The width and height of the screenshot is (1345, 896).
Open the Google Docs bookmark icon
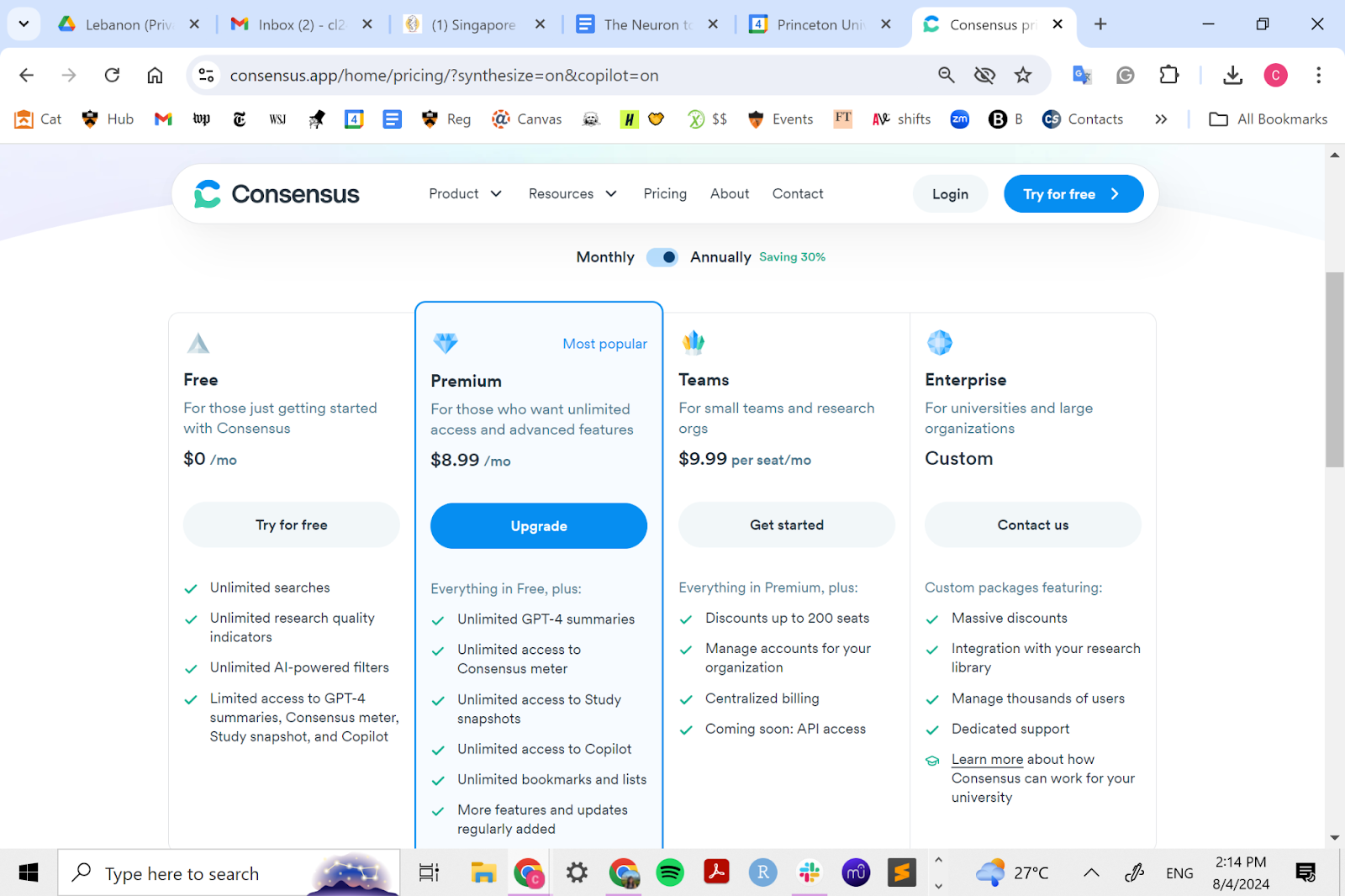pos(392,119)
